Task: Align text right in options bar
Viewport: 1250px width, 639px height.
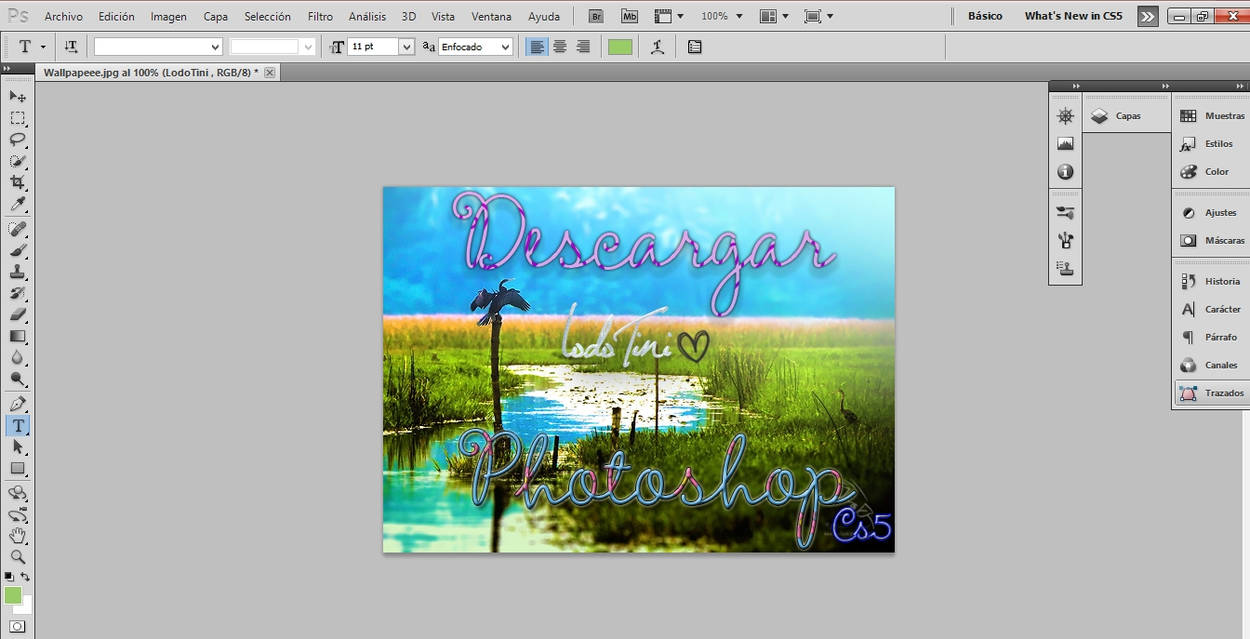Action: [583, 47]
